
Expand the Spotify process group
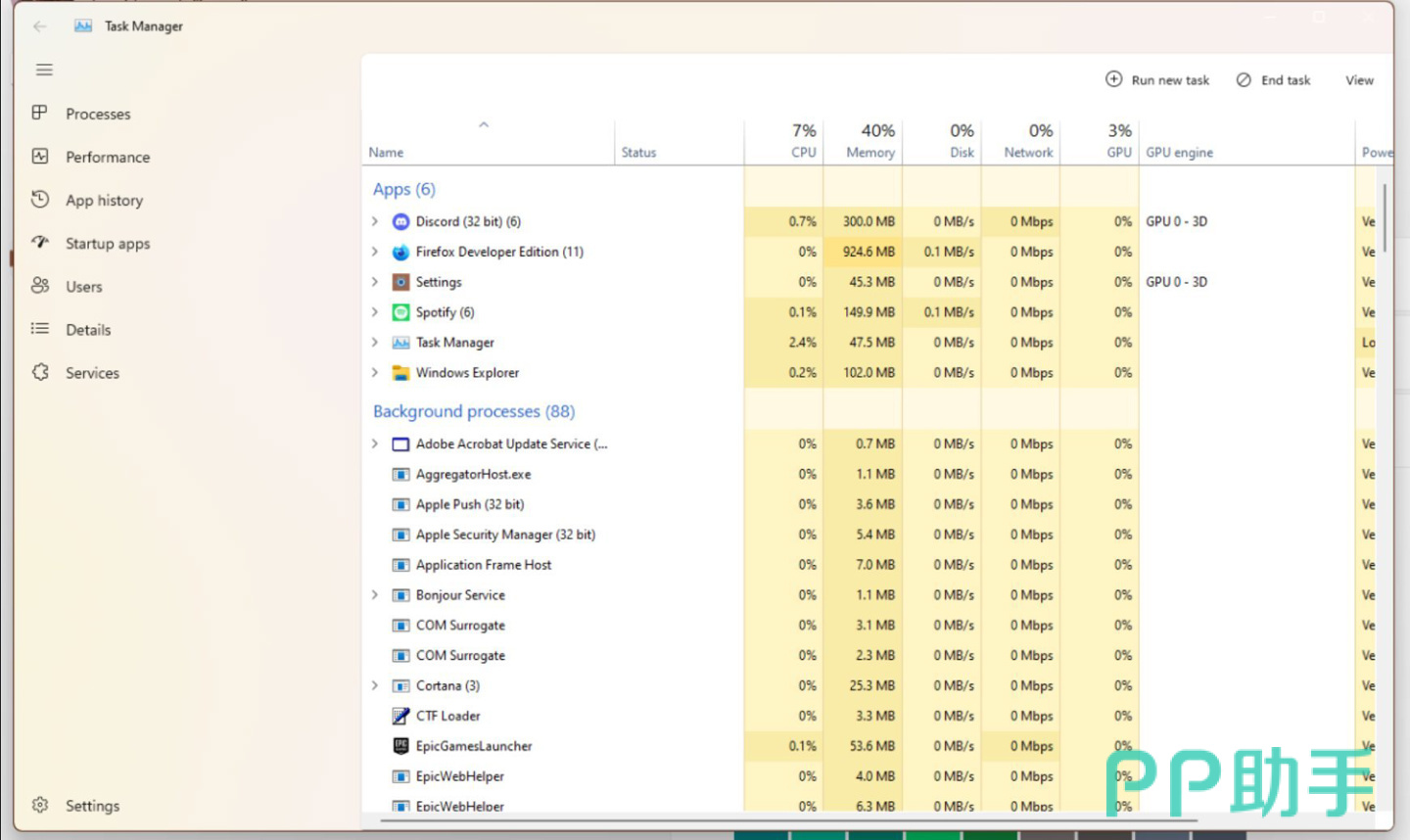(x=375, y=312)
